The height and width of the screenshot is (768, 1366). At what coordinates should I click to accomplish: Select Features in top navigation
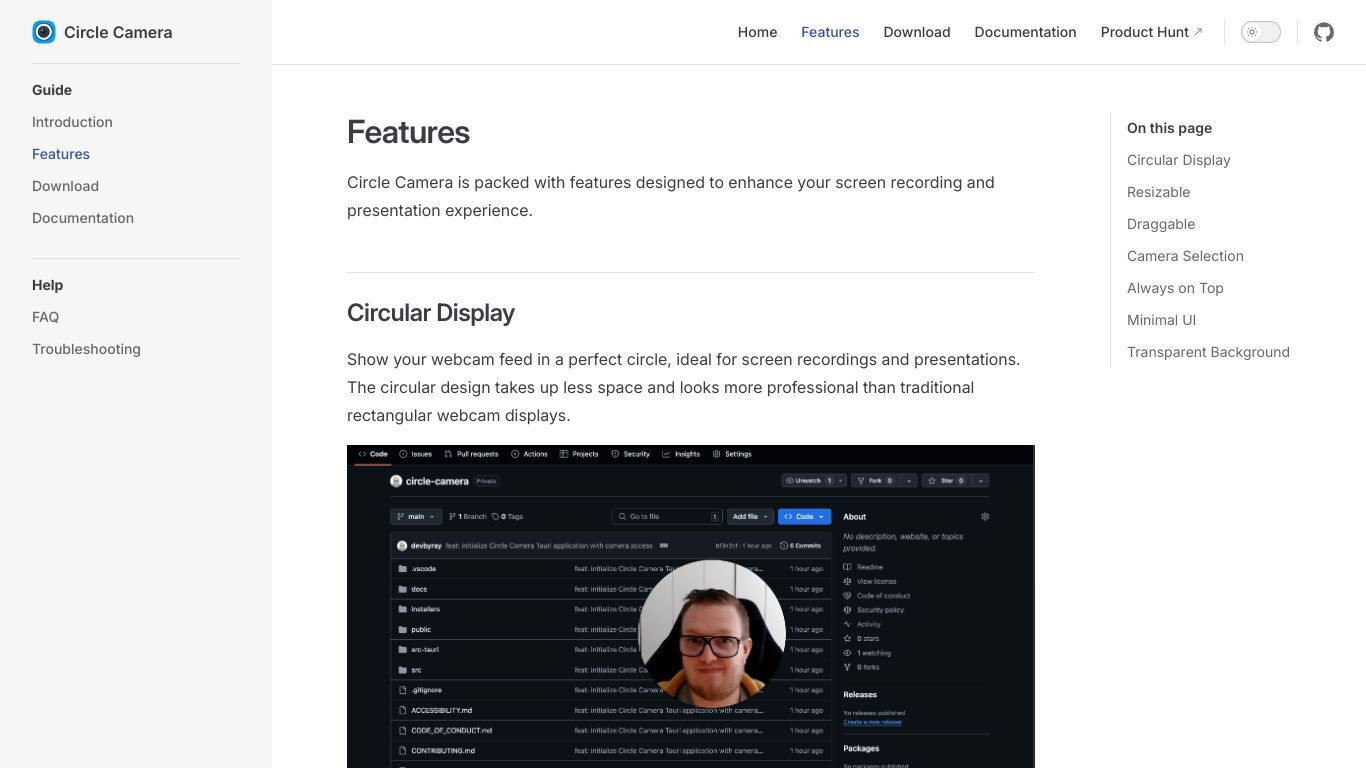point(830,32)
